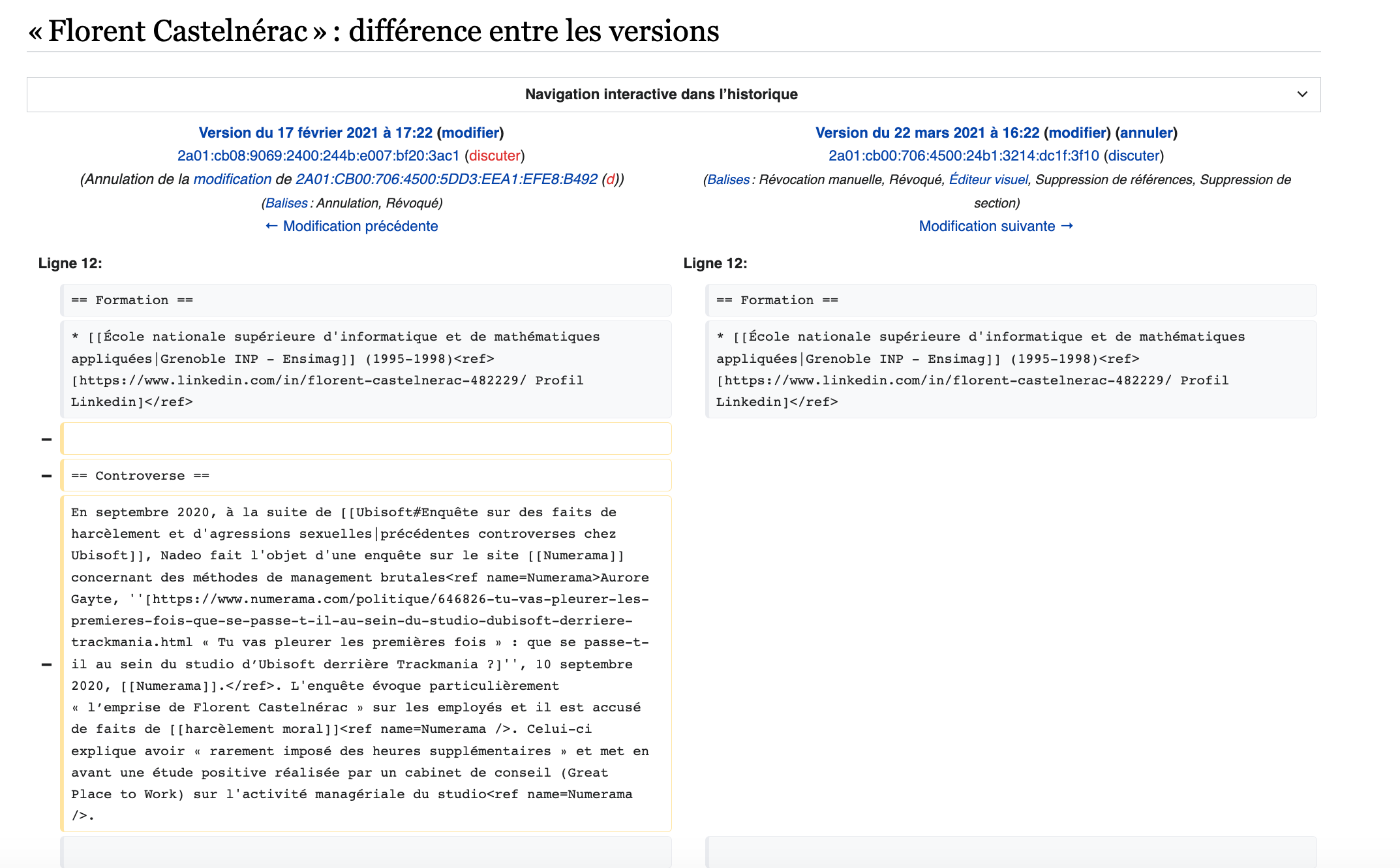
Task: Open the Balises link under the right version
Action: [x=728, y=179]
